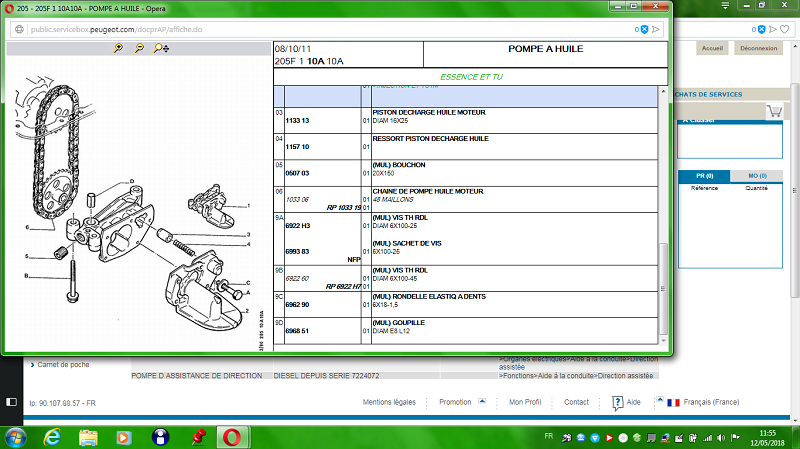This screenshot has width=800, height=449.
Task: Click the magnifier icon with arrows (fit zoom)
Action: 161,48
